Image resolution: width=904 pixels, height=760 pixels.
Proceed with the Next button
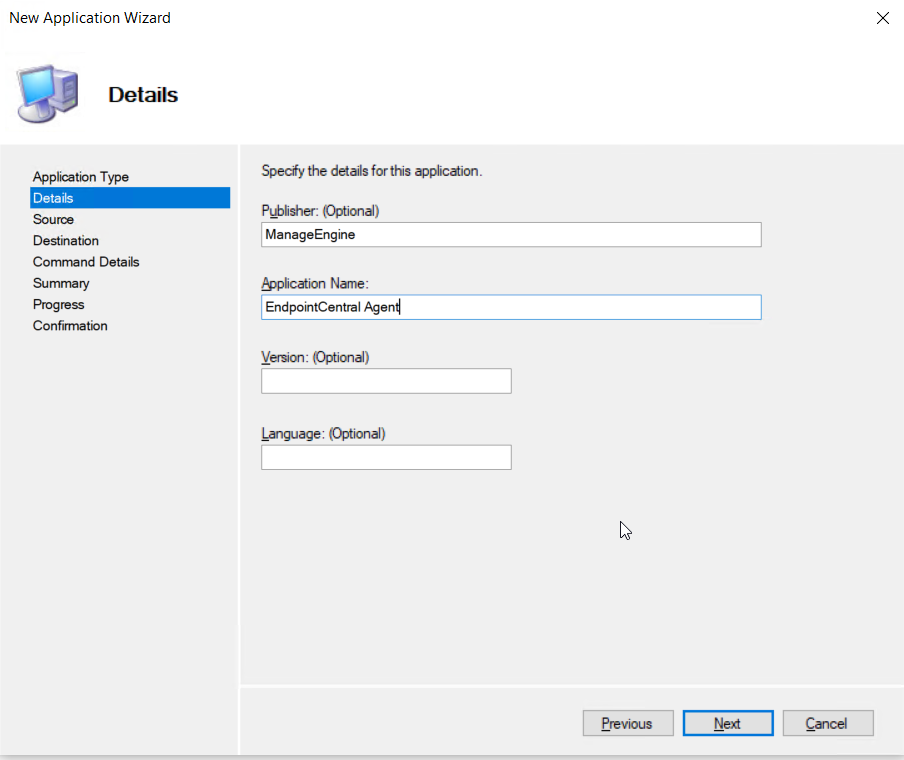tap(728, 723)
